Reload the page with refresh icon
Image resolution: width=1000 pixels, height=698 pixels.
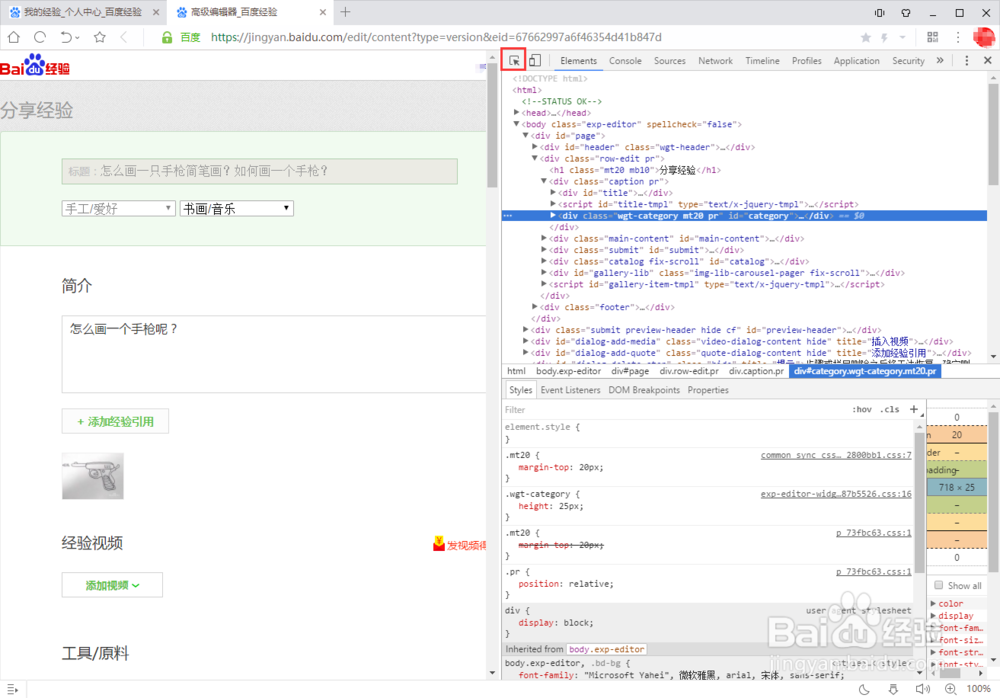pos(40,37)
